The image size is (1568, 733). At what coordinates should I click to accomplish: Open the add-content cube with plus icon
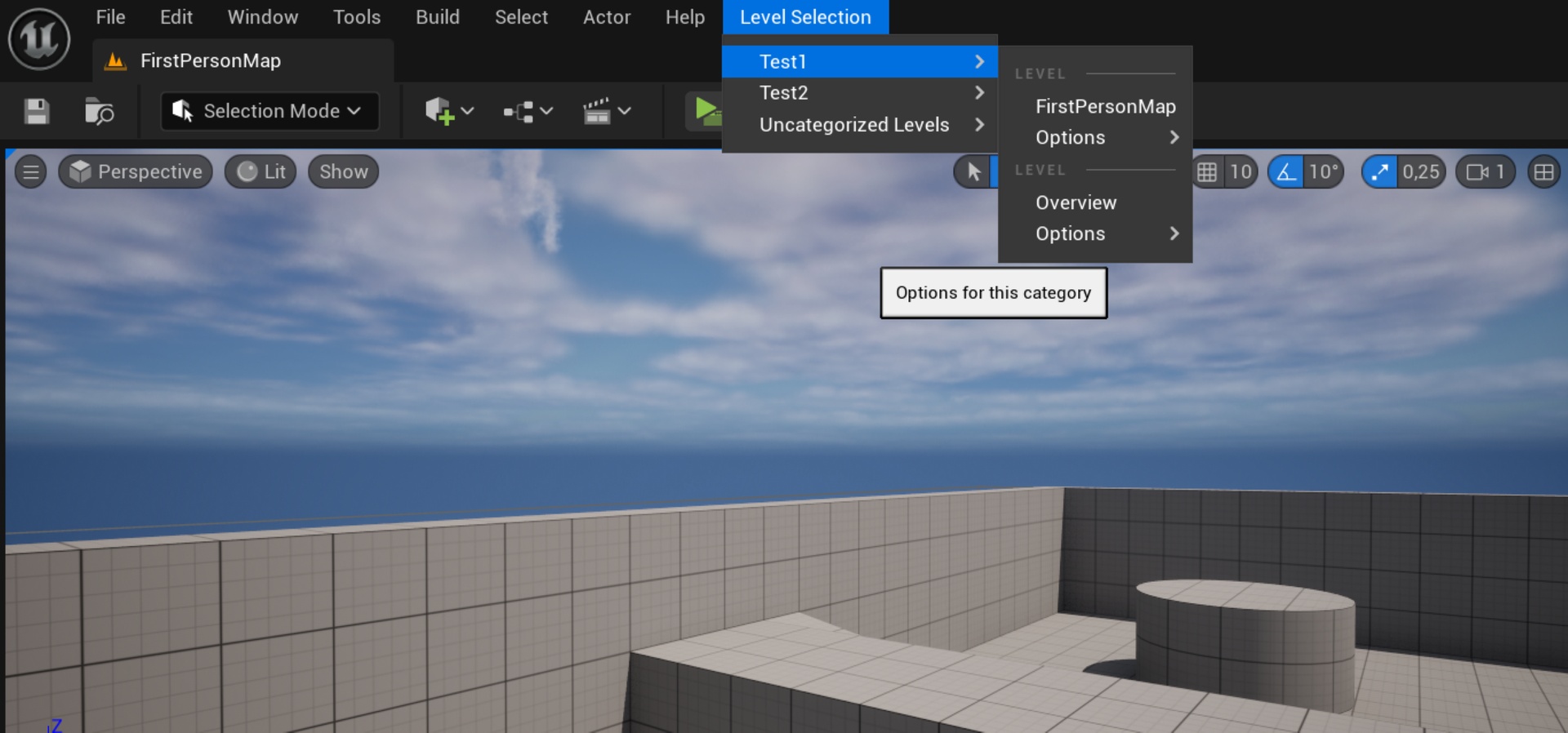(449, 111)
